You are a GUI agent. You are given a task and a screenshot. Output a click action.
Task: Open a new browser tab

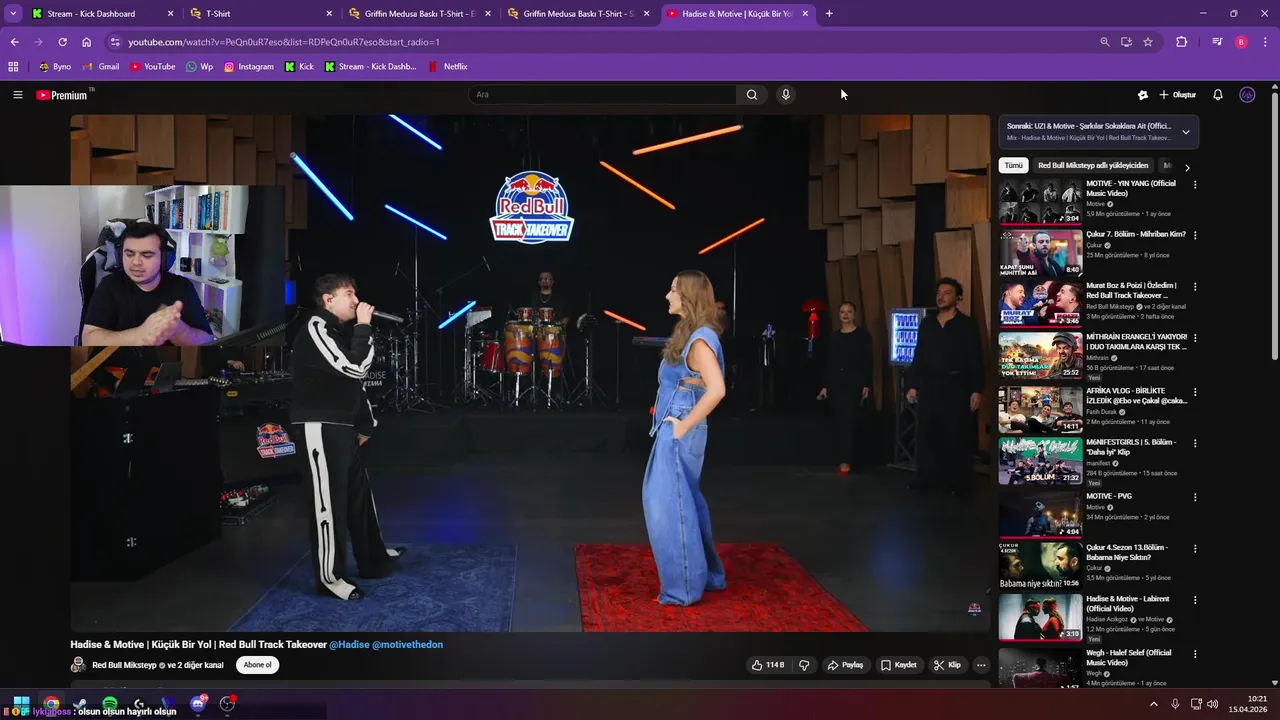829,14
